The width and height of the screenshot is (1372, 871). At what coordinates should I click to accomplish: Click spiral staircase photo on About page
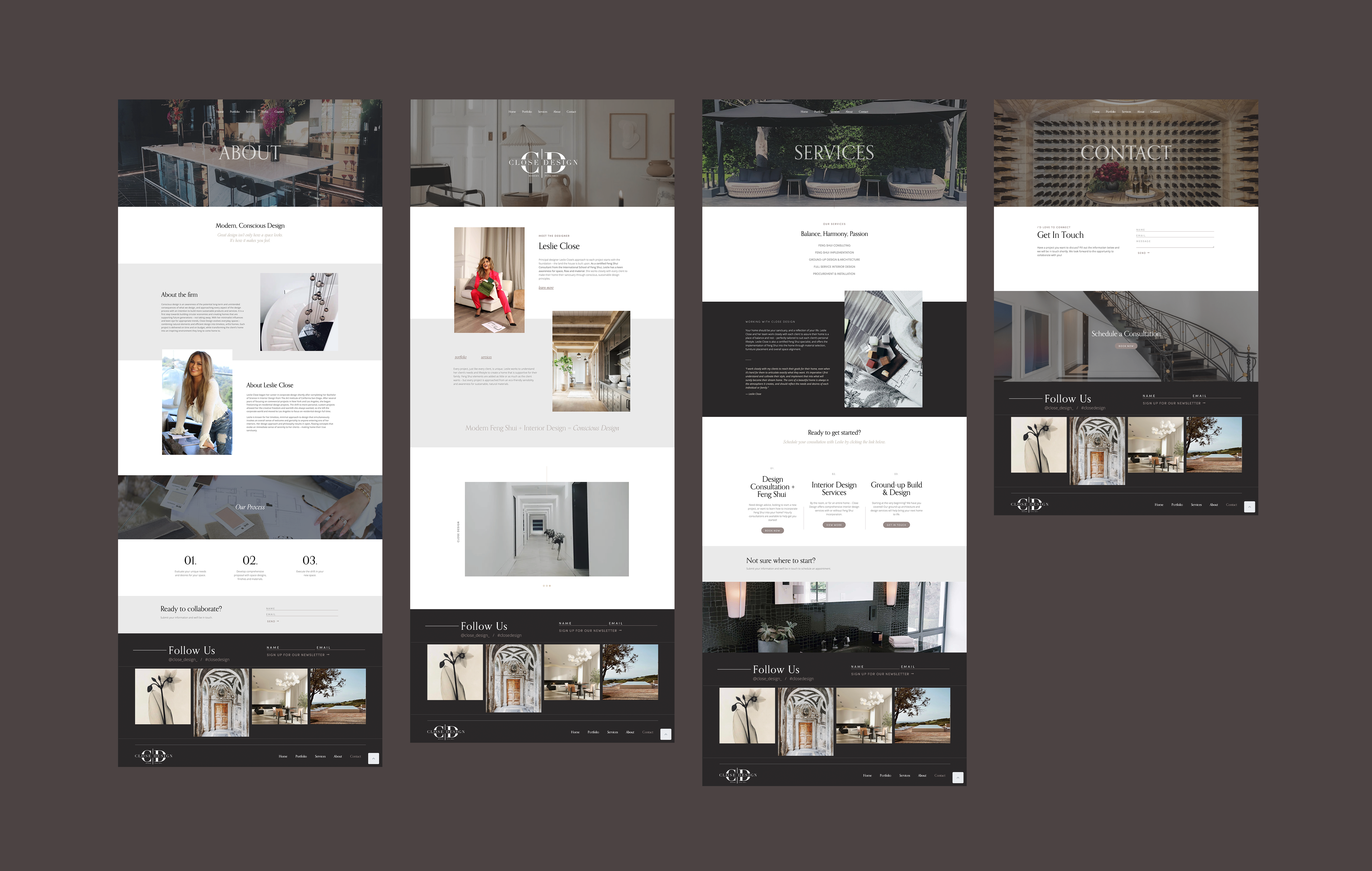[x=299, y=312]
